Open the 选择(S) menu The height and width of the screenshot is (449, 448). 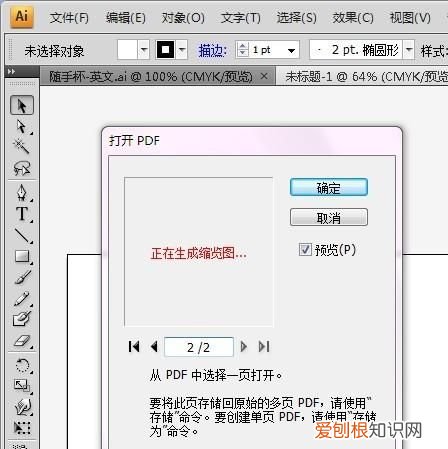pos(297,17)
